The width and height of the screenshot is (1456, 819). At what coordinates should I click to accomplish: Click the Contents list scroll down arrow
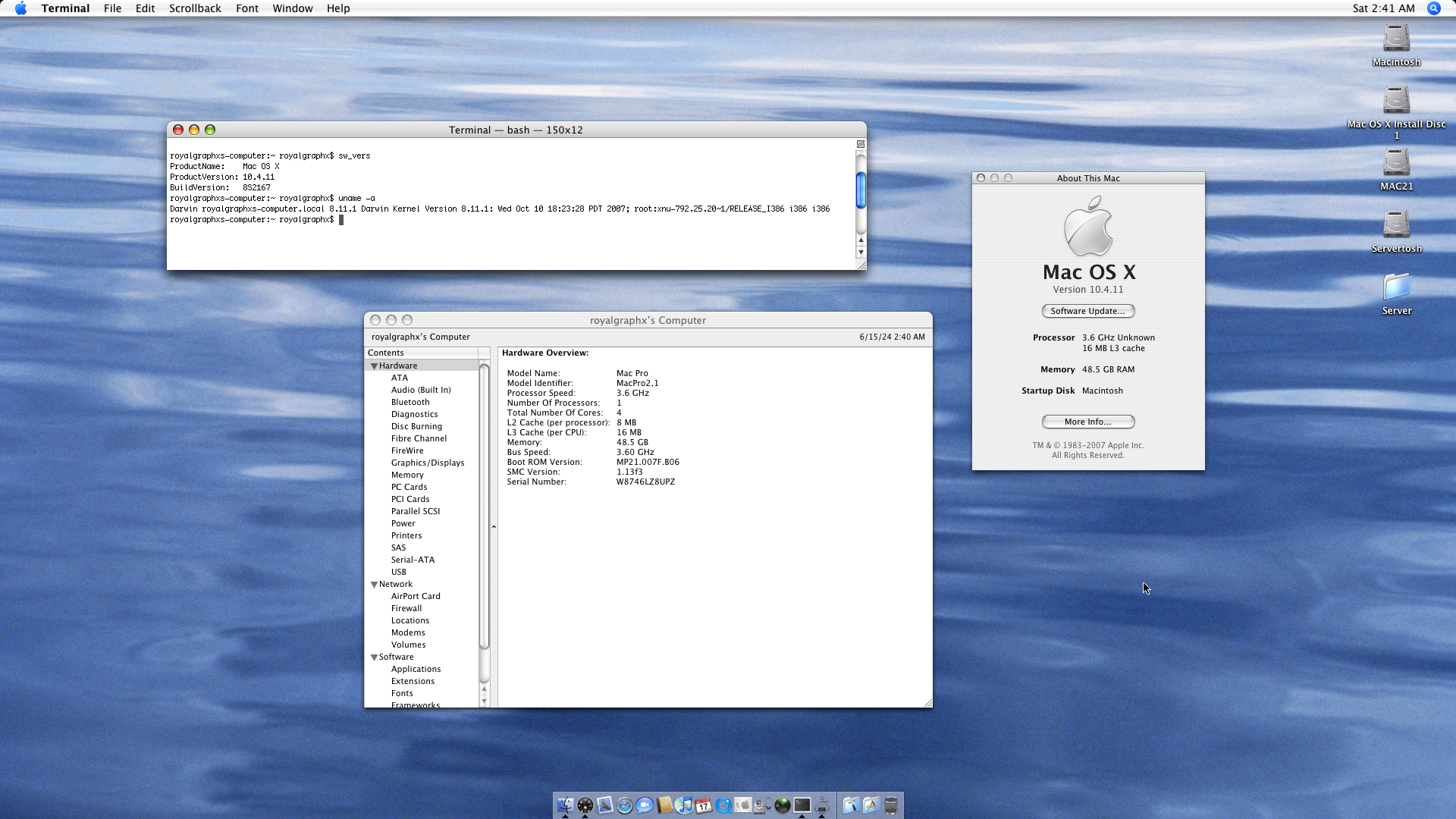(x=484, y=701)
